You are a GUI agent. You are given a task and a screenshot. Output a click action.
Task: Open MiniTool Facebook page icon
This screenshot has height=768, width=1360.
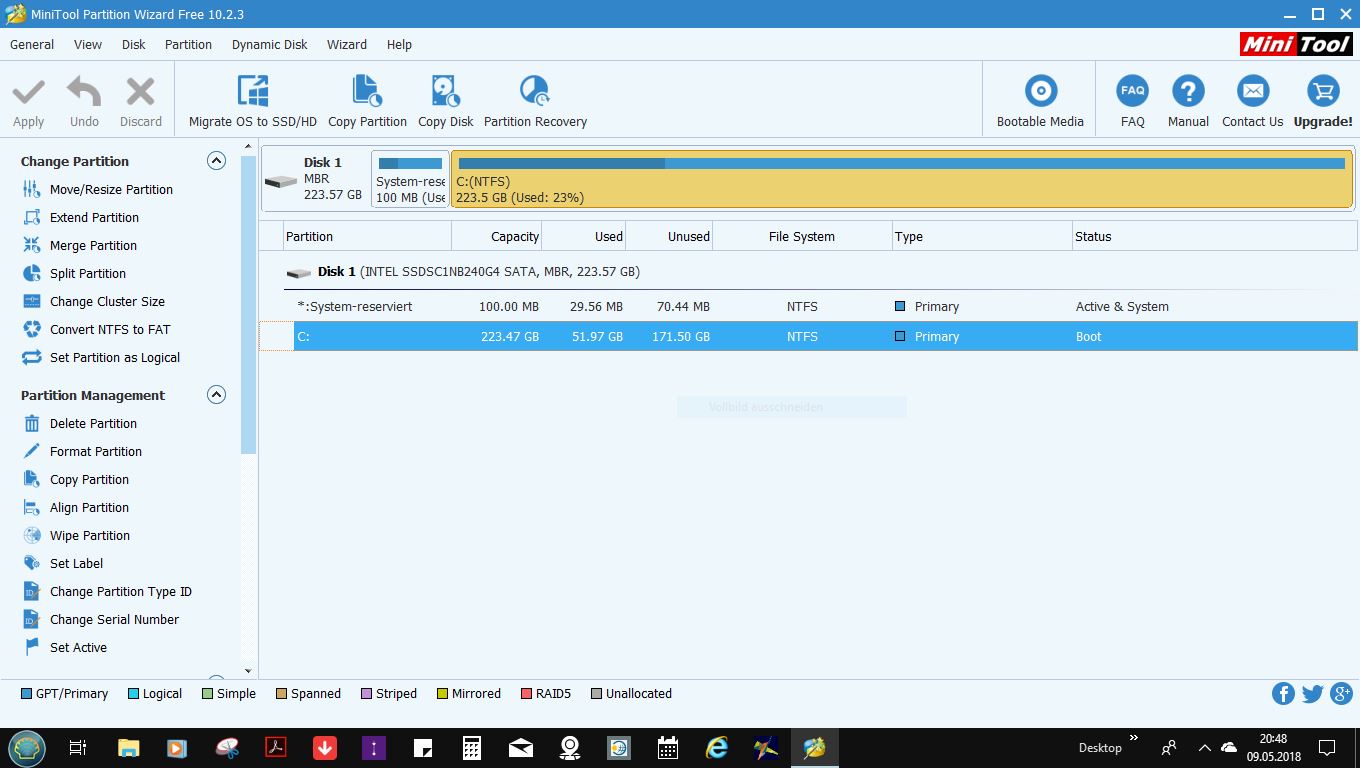pyautogui.click(x=1283, y=693)
